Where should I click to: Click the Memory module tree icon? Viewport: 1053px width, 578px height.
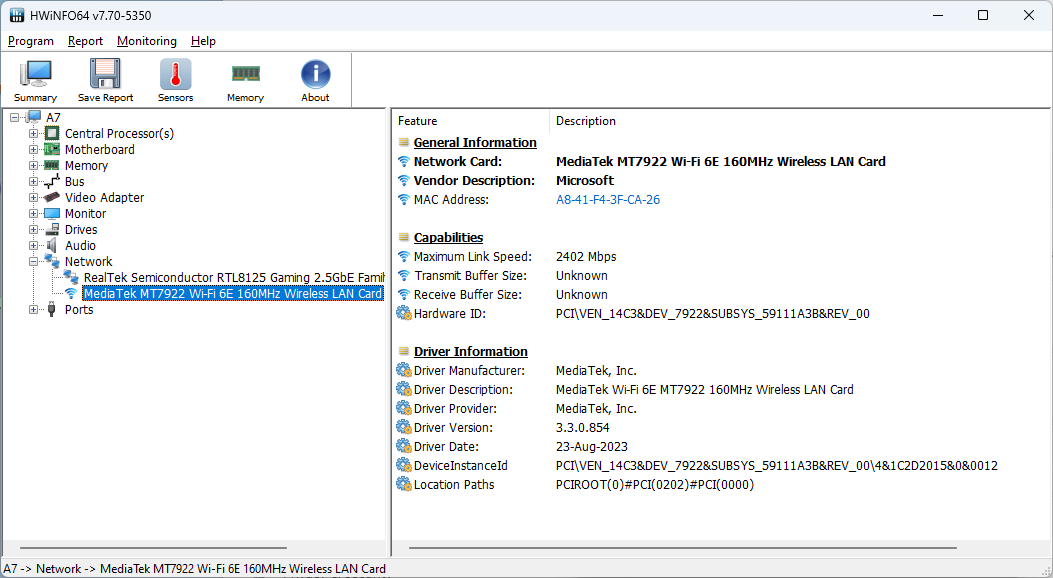(x=52, y=165)
